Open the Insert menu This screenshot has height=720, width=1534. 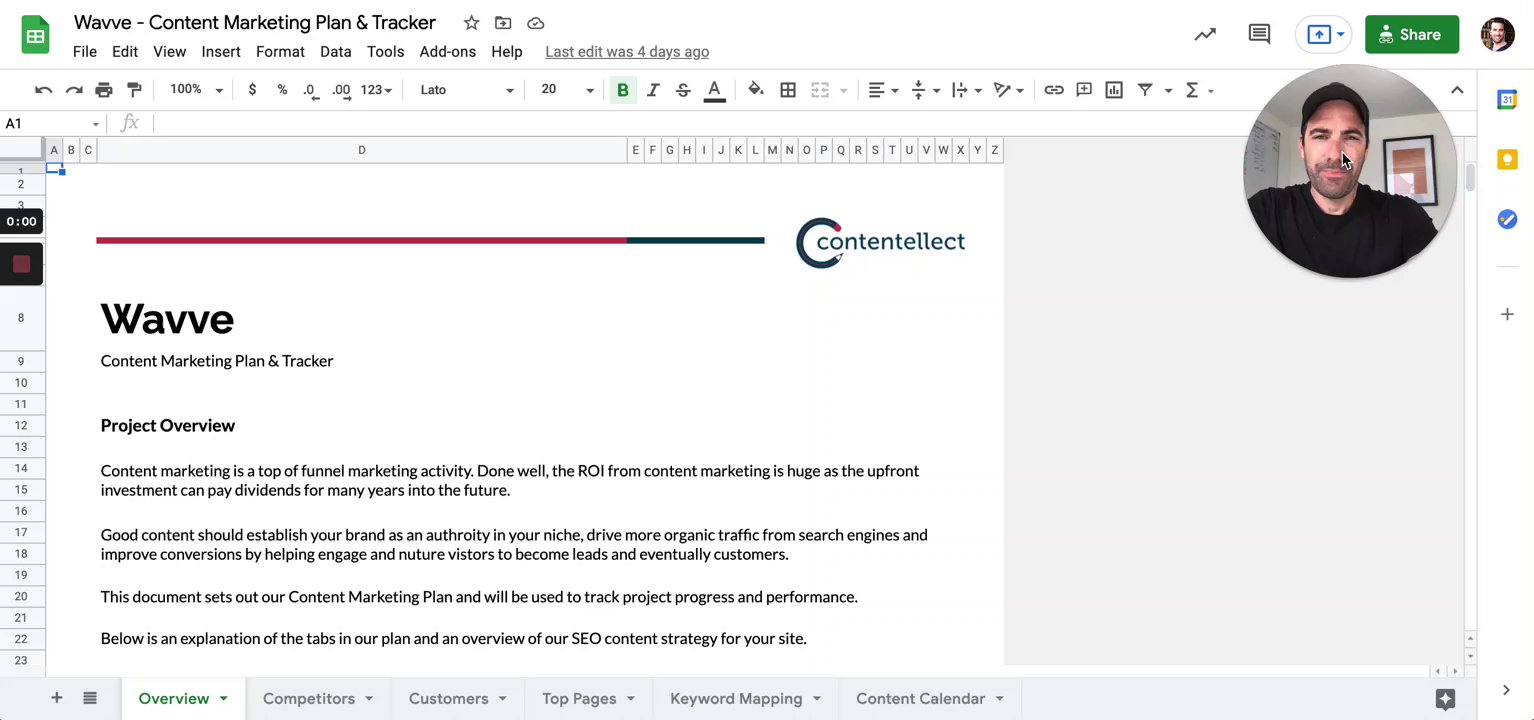click(221, 52)
